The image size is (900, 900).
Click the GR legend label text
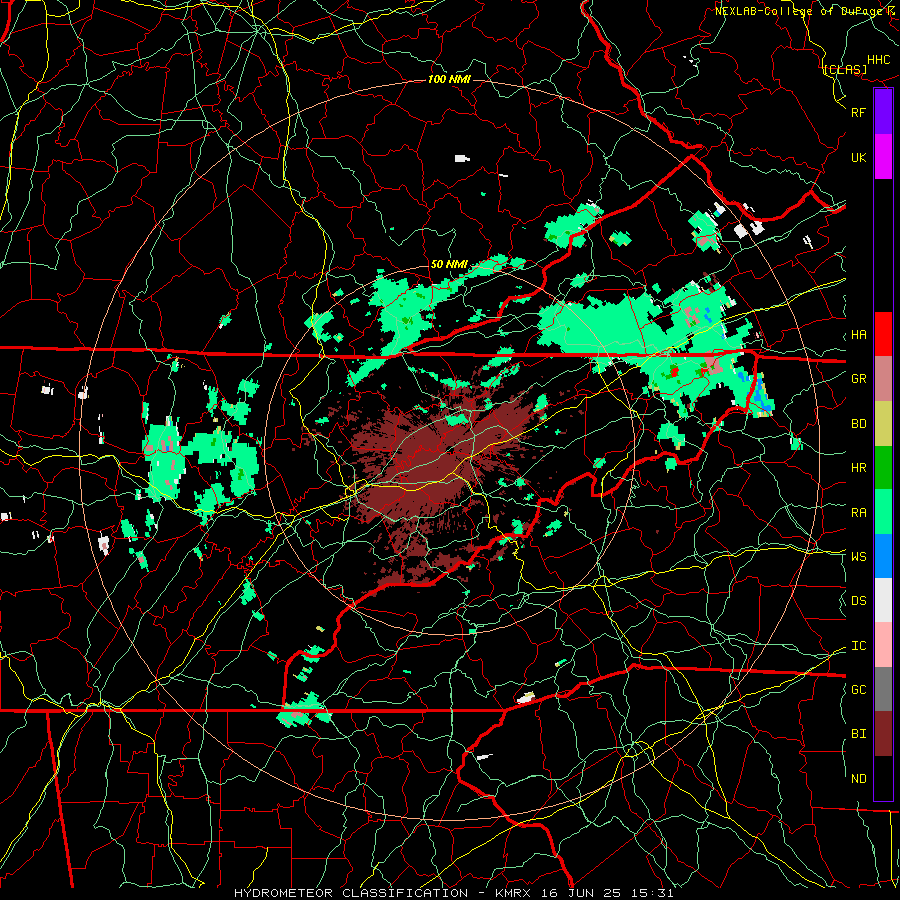(858, 379)
